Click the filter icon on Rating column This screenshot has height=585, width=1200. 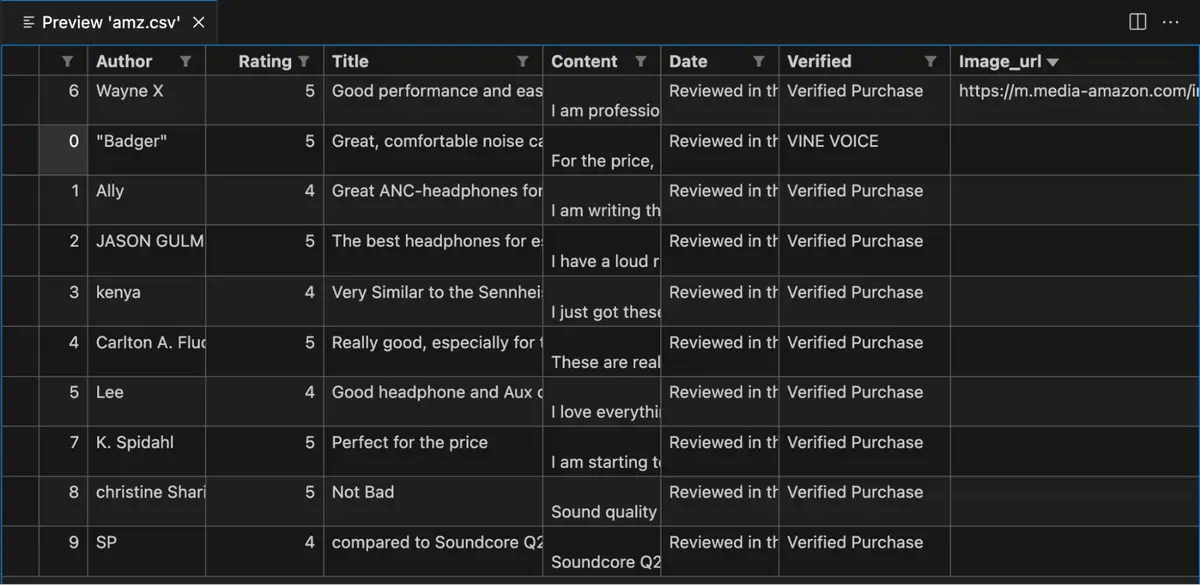coord(304,62)
